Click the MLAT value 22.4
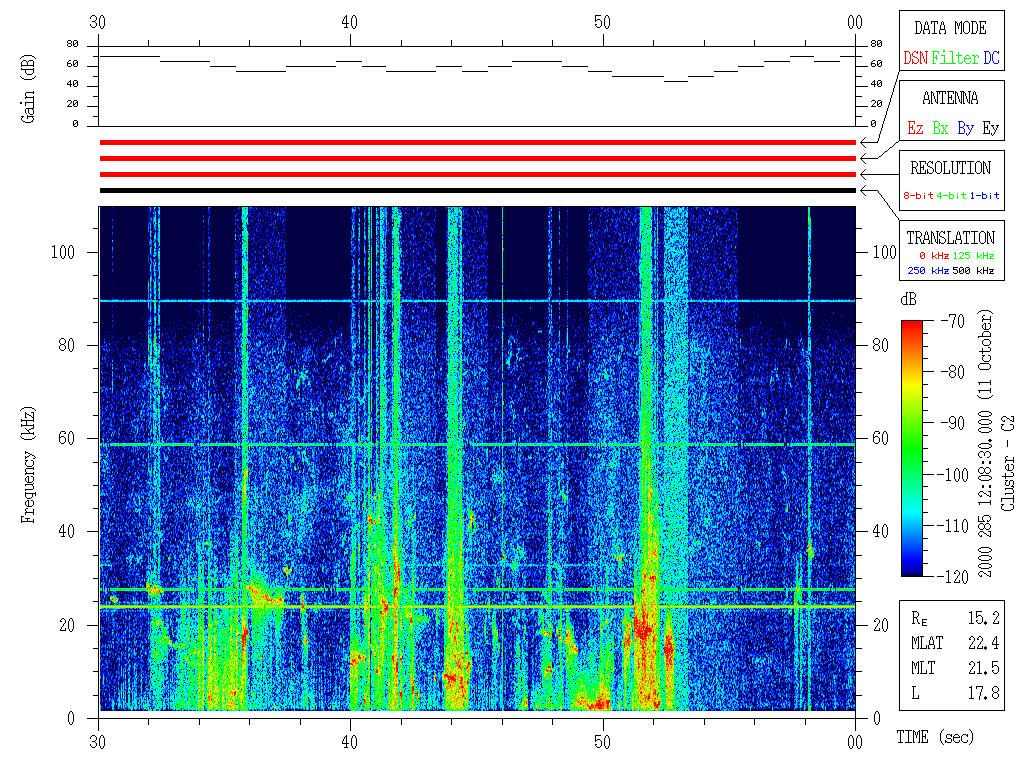The height and width of the screenshot is (768, 1024). click(x=984, y=643)
